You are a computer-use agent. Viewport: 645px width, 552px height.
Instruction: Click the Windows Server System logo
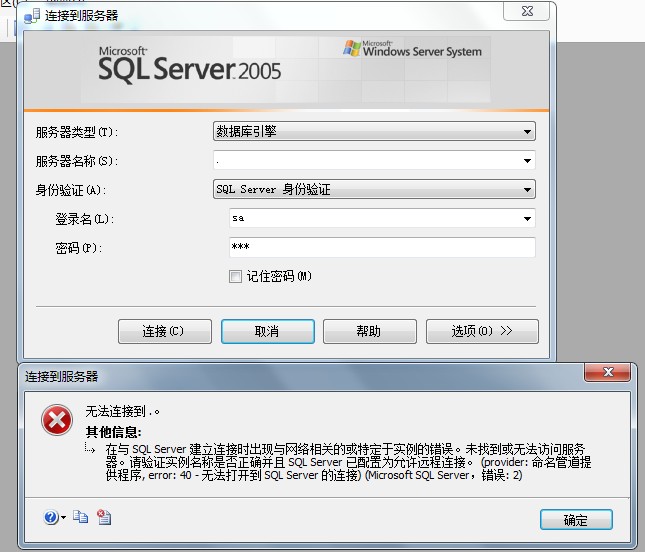tap(412, 49)
